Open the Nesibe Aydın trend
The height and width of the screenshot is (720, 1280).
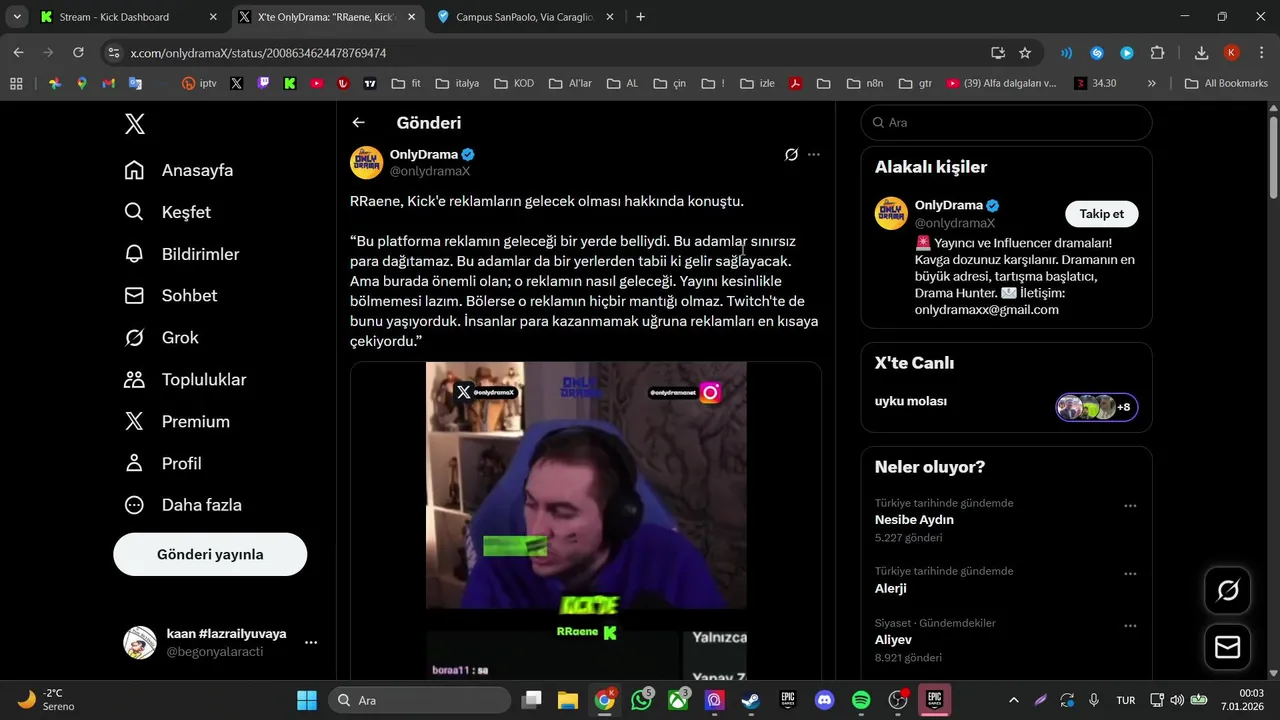click(x=914, y=520)
